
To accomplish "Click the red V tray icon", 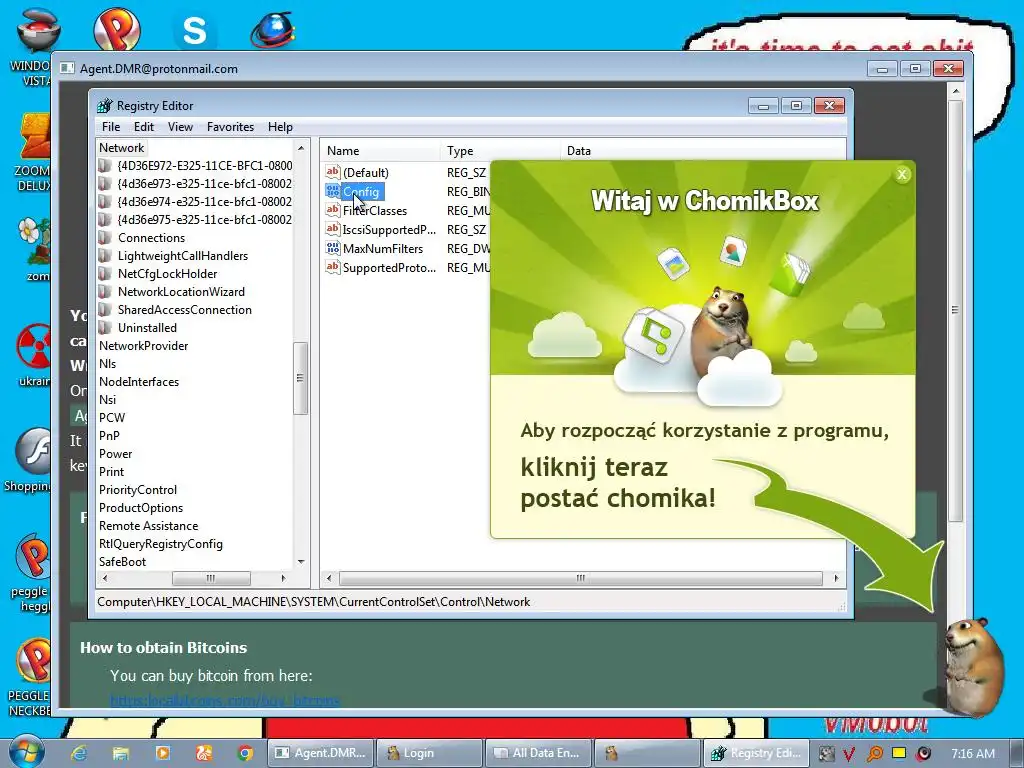I will point(849,754).
